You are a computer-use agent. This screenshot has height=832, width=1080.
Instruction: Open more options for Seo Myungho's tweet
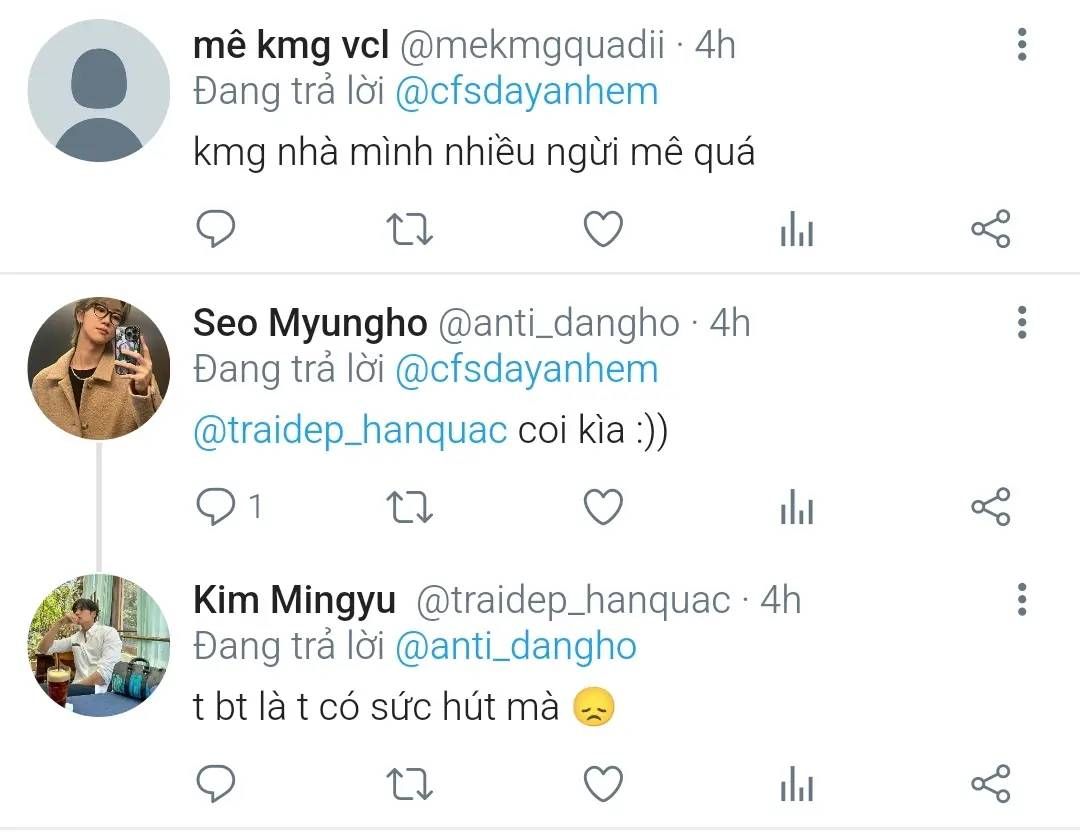click(x=1022, y=323)
